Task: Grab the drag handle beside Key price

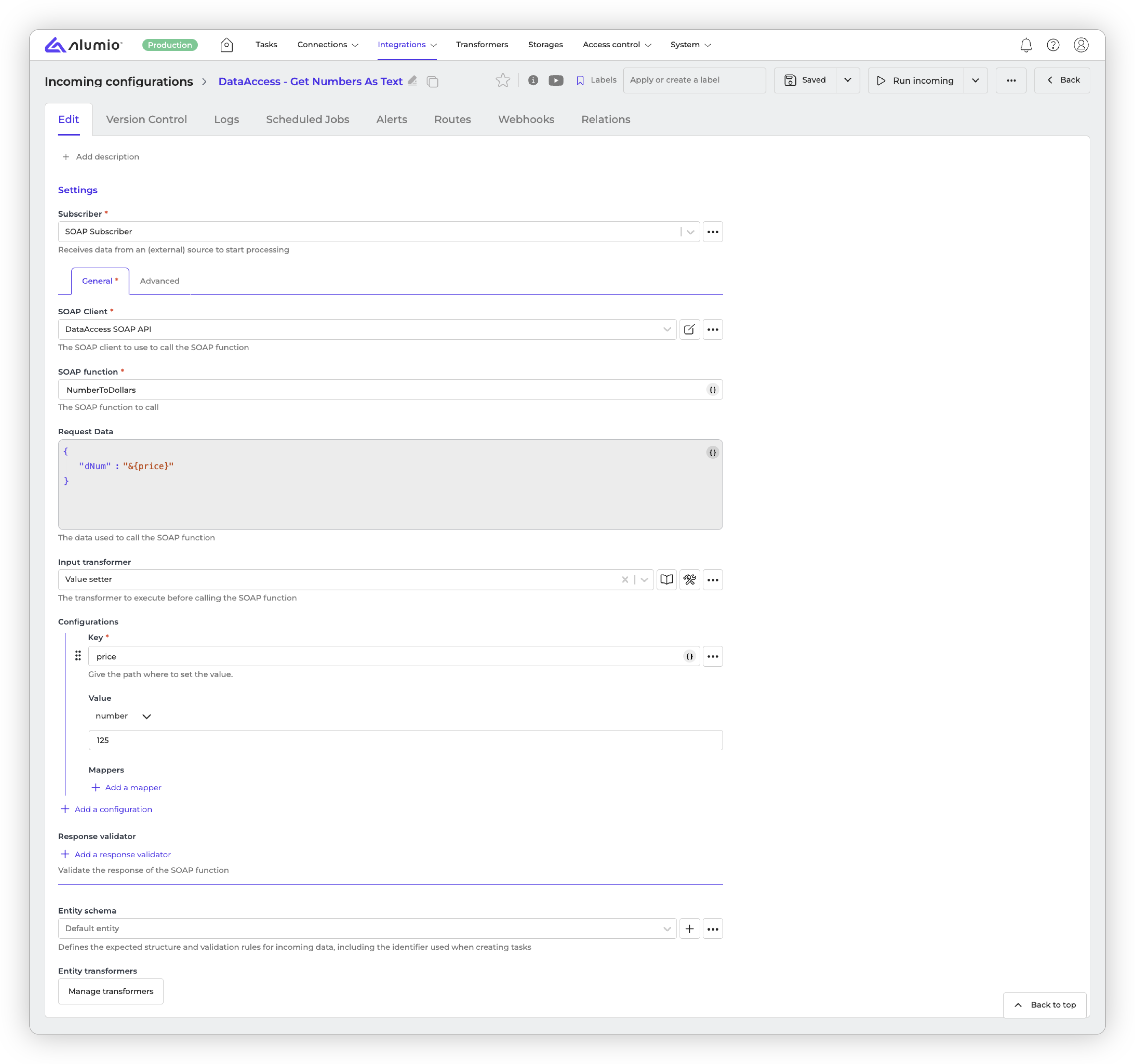Action: 78,656
